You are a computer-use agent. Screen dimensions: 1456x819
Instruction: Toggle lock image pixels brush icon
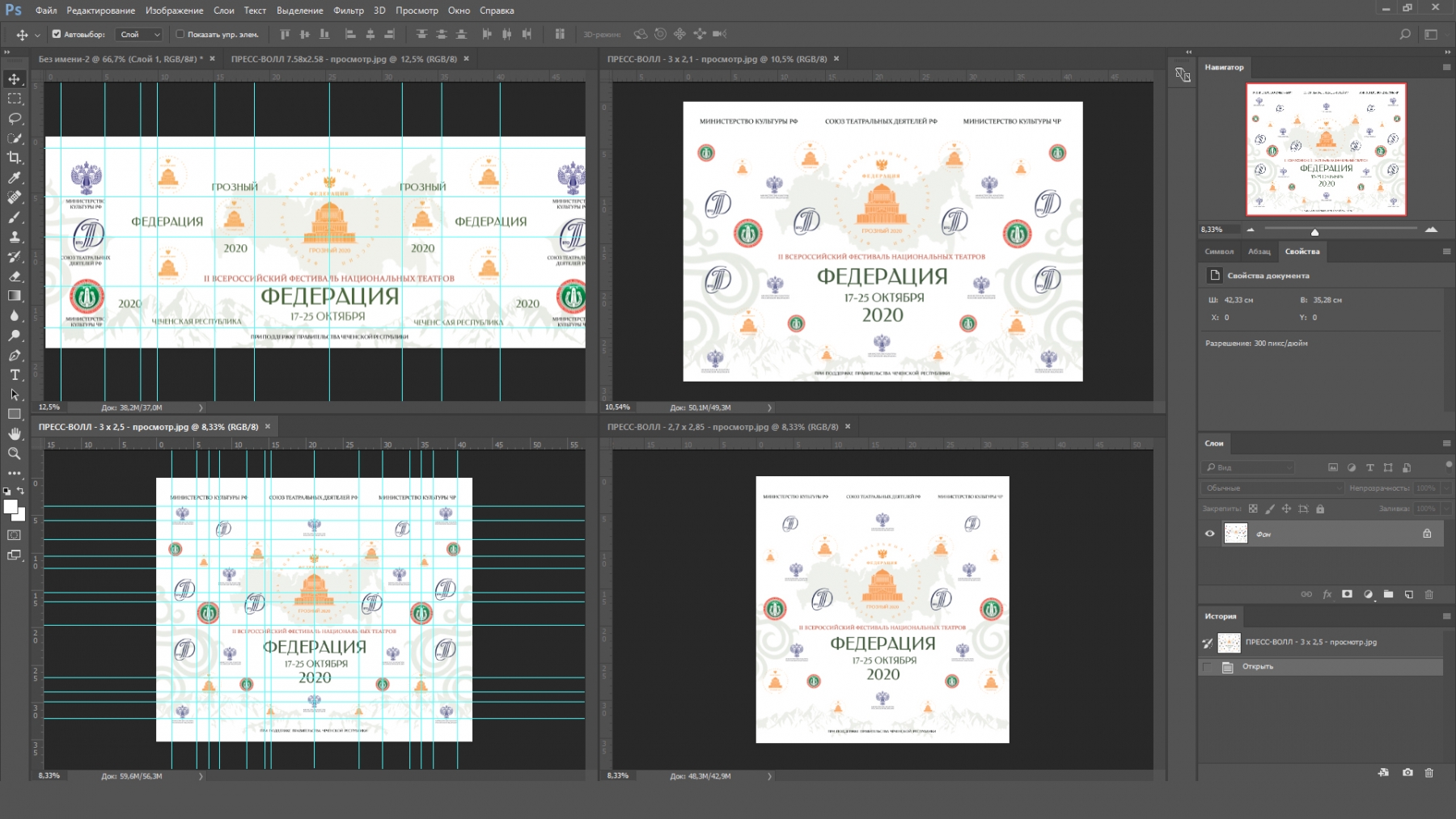coord(1270,509)
